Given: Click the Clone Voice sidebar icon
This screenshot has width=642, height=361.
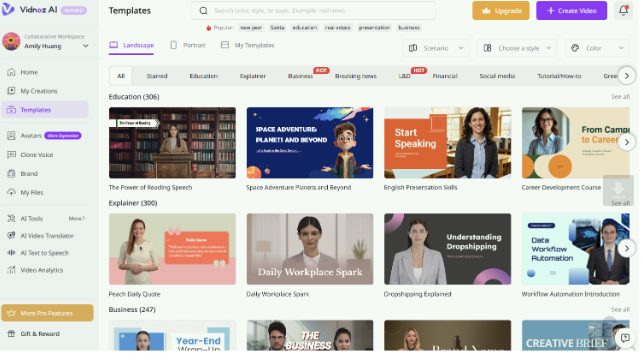Looking at the screenshot, I should click(11, 155).
